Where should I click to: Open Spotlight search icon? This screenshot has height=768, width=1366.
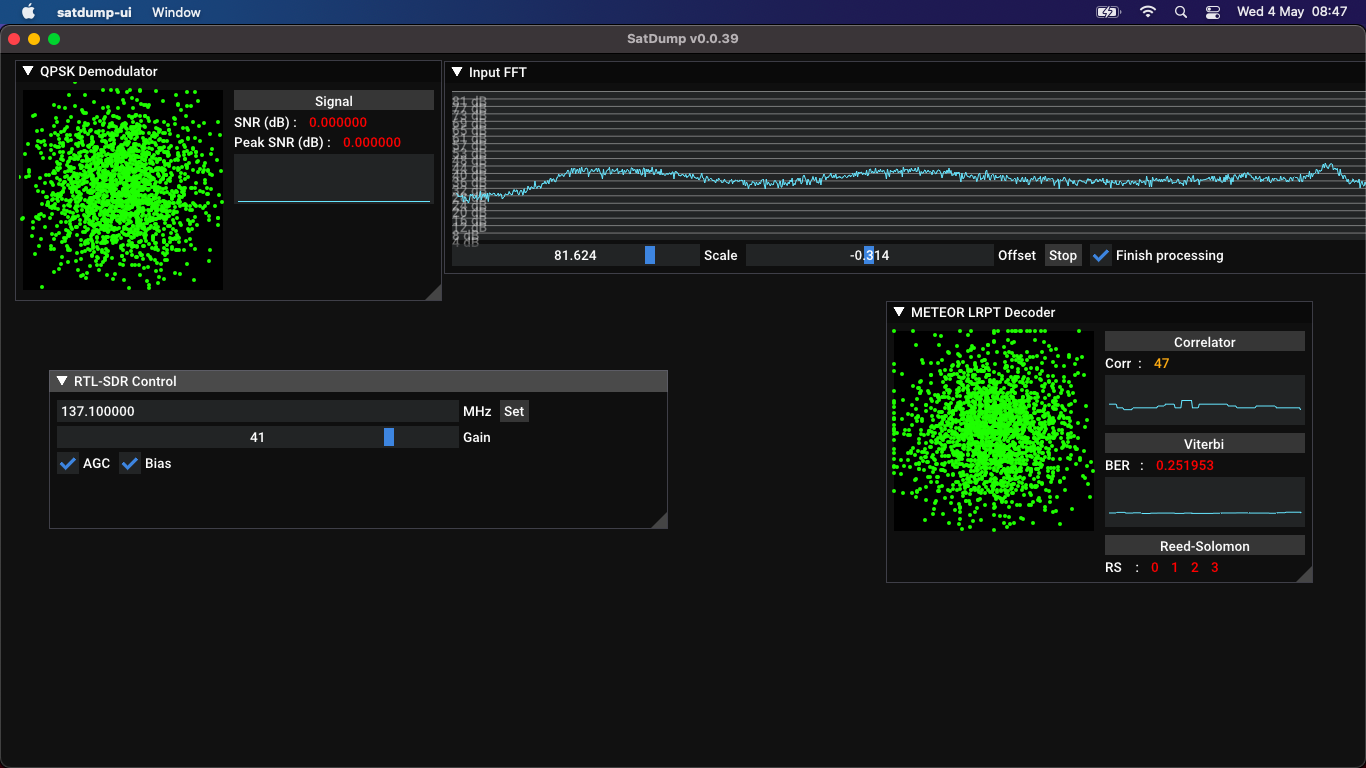(x=1181, y=12)
